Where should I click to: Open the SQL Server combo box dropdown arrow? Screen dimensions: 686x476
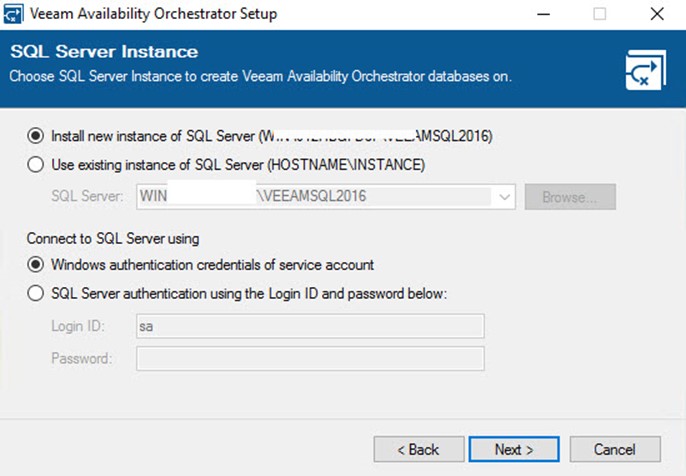tap(504, 197)
